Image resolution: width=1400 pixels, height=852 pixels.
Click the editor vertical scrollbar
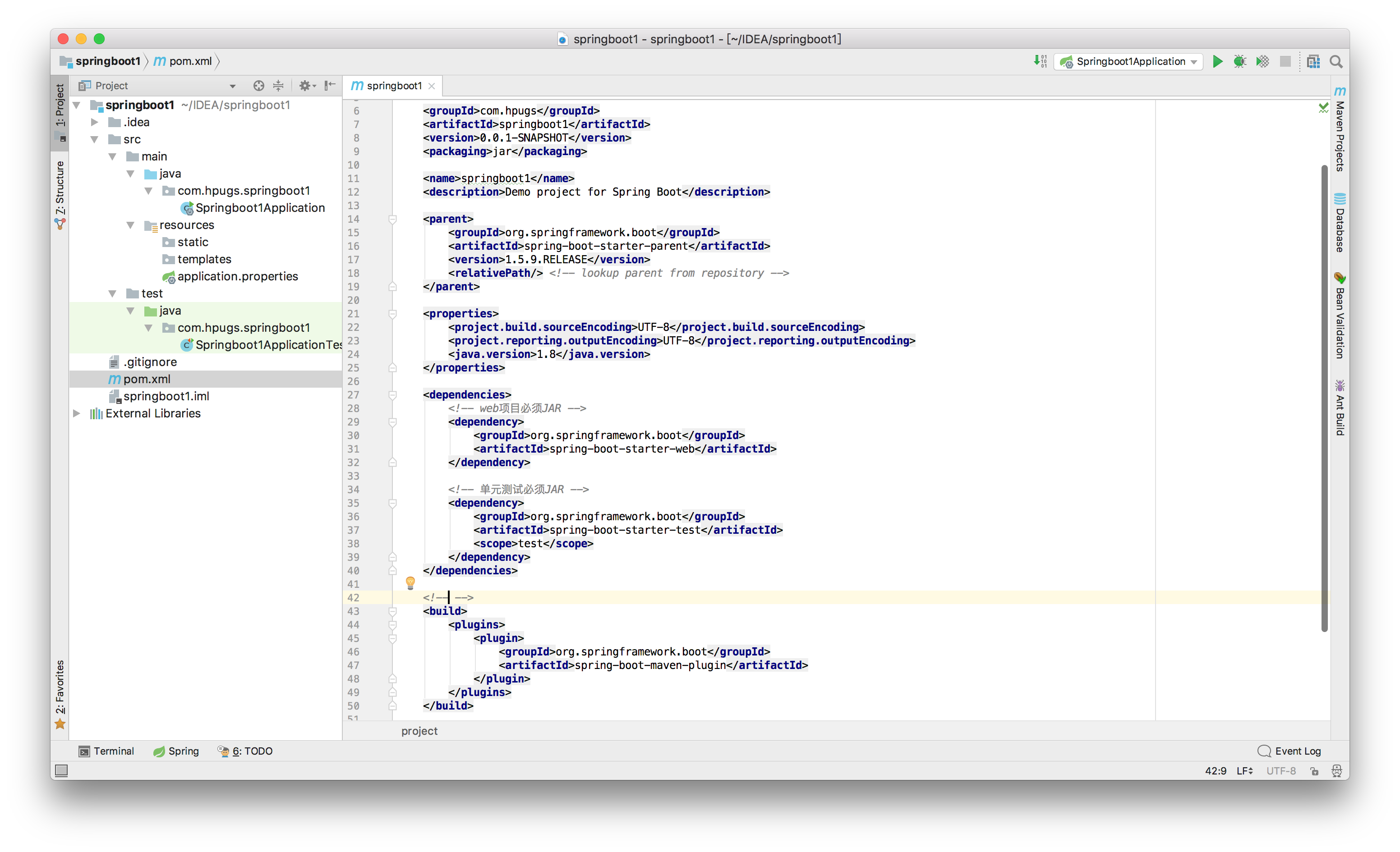pos(1324,398)
